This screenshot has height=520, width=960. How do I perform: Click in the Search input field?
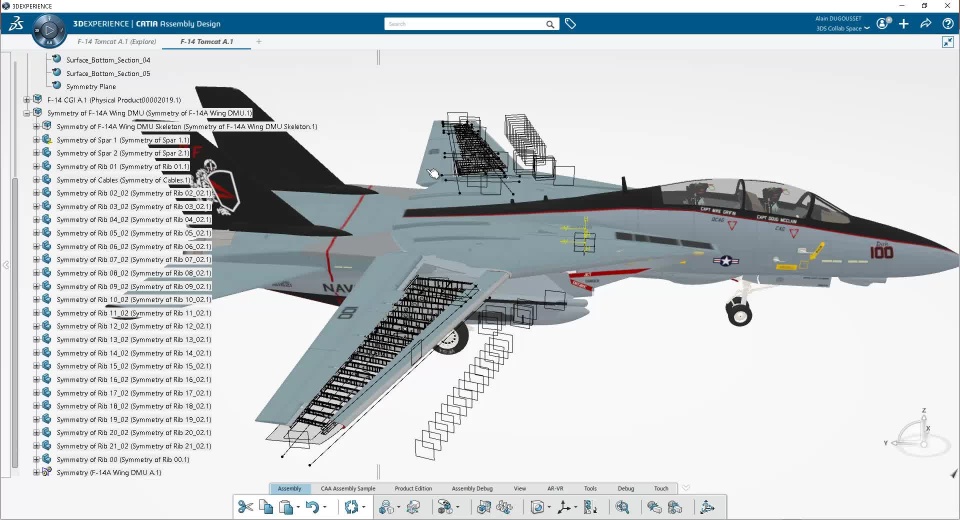pos(464,24)
